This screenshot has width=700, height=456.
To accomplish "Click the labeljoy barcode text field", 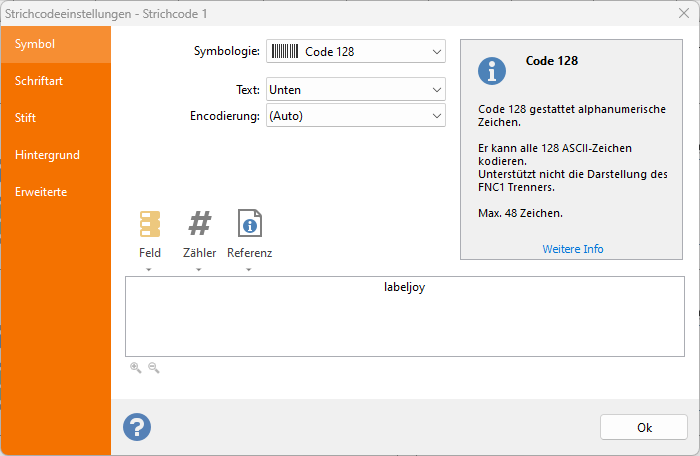I will click(405, 316).
